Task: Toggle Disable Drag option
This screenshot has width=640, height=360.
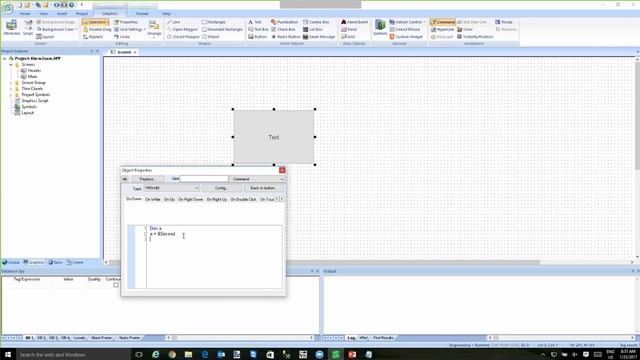Action: coord(97,29)
